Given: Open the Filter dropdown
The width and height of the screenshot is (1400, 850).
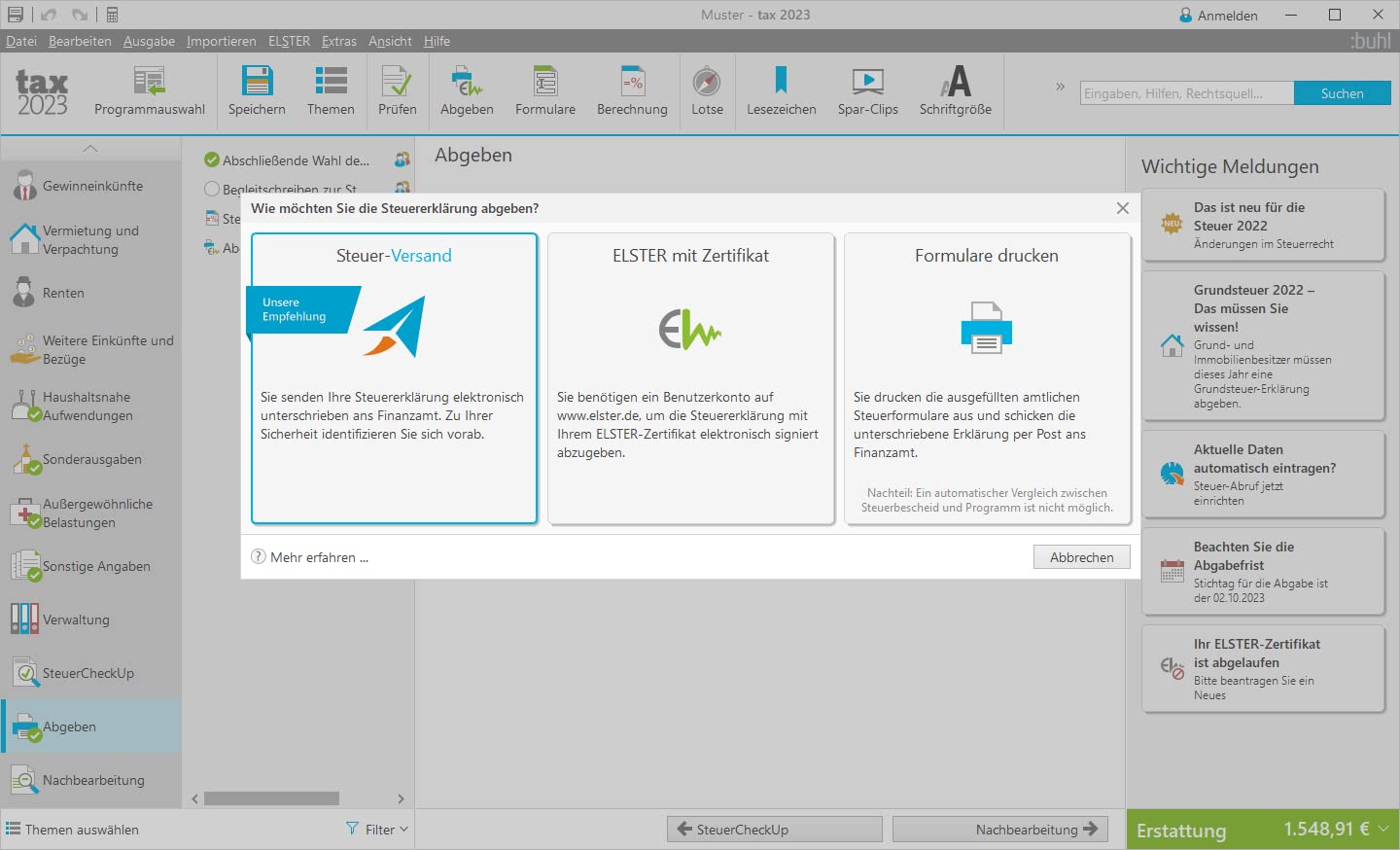Looking at the screenshot, I should coord(377,830).
